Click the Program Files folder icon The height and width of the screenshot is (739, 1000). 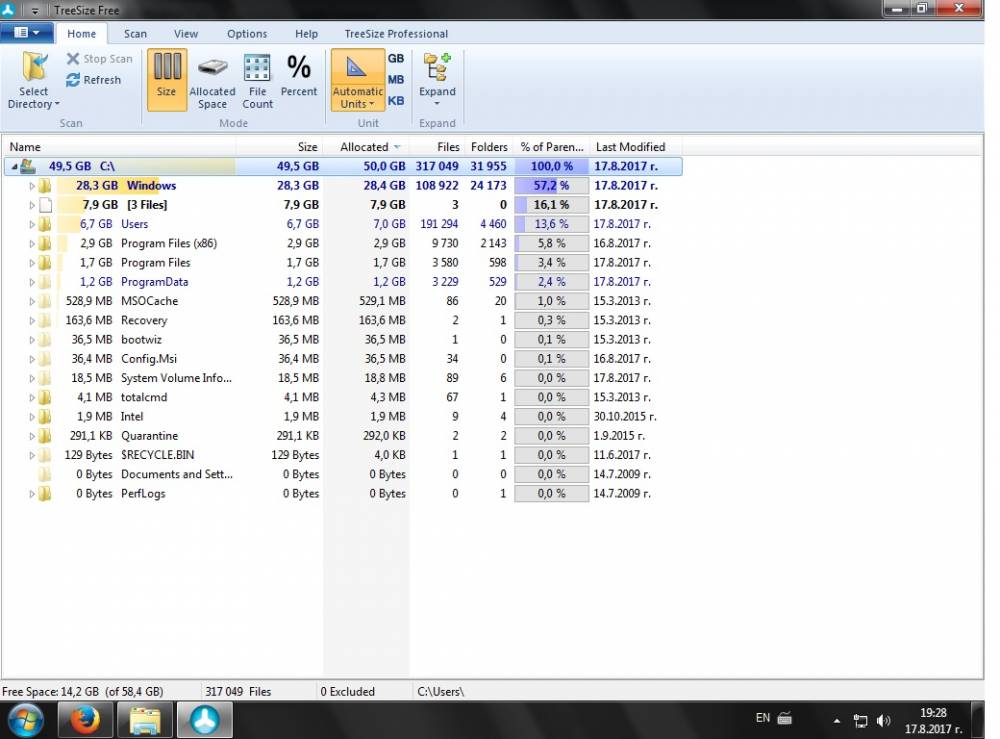pos(45,263)
